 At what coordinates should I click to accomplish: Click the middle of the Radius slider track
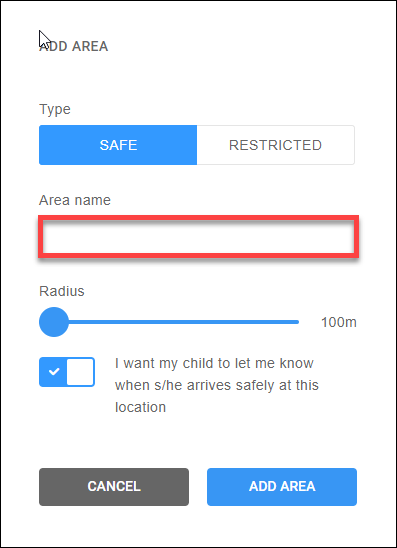[169, 322]
